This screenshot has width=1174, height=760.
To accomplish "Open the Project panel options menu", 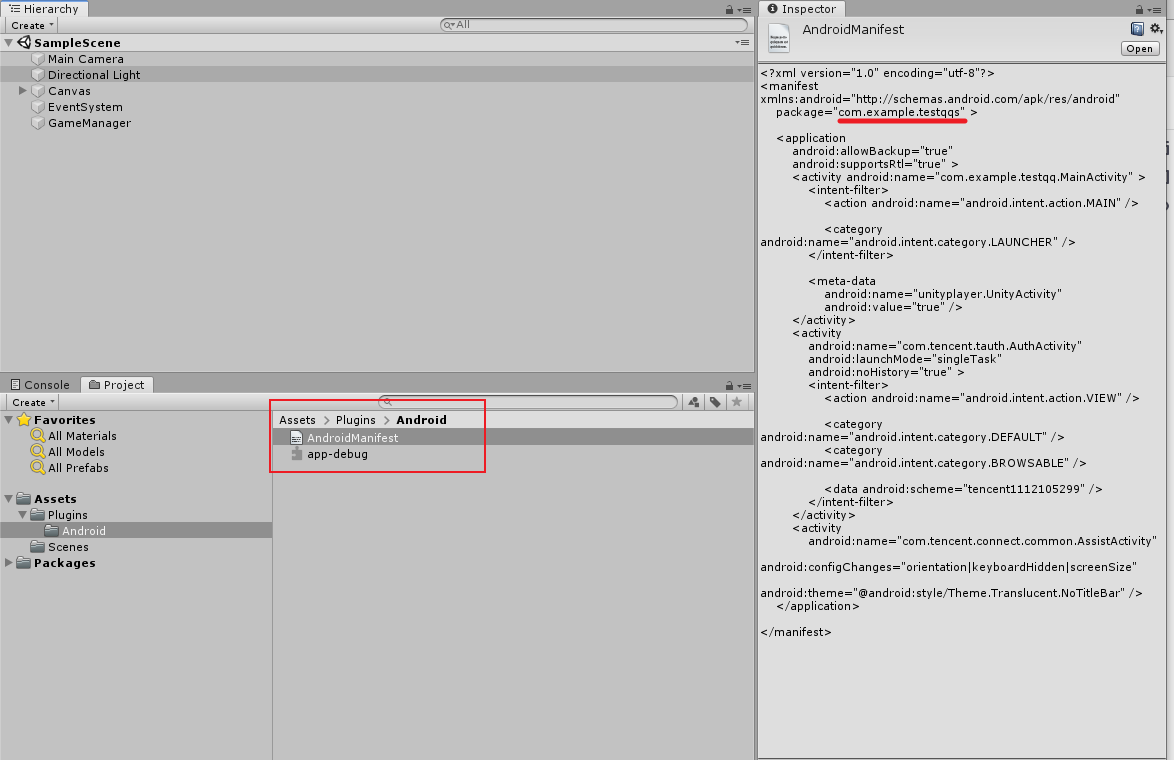I will coord(744,386).
